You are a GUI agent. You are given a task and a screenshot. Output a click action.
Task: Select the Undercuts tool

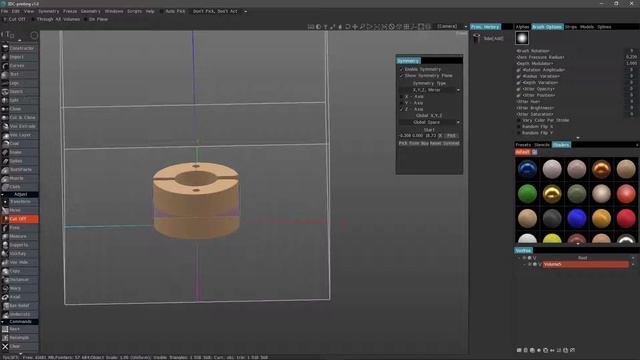tap(20, 314)
